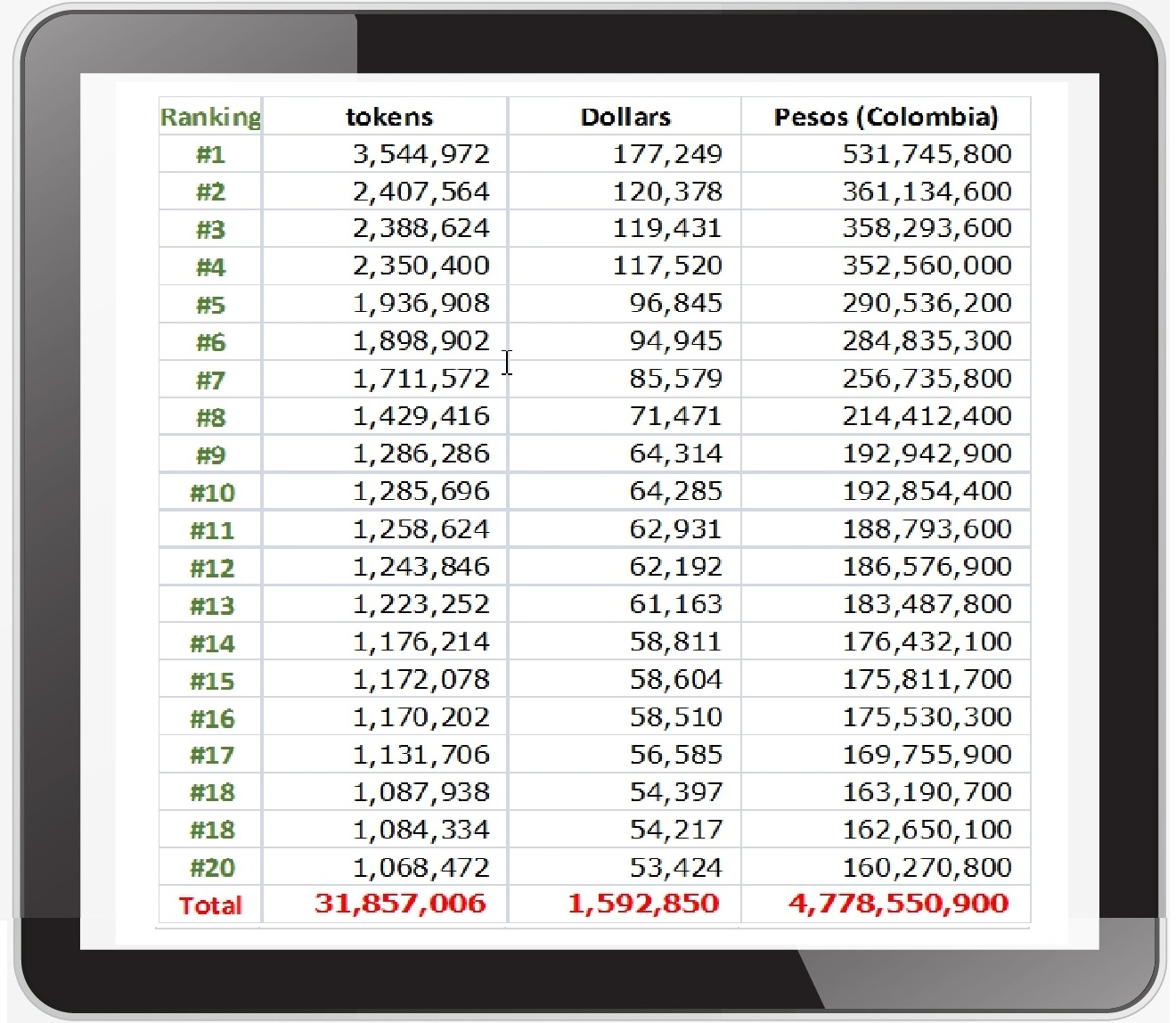Click pesos value 186,576,900
The height and width of the screenshot is (1023, 1176).
927,567
